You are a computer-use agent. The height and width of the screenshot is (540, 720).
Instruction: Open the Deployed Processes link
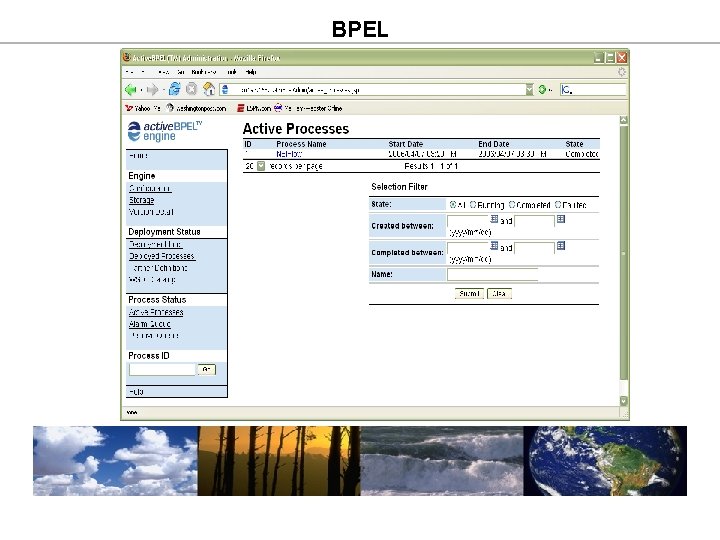(162, 256)
